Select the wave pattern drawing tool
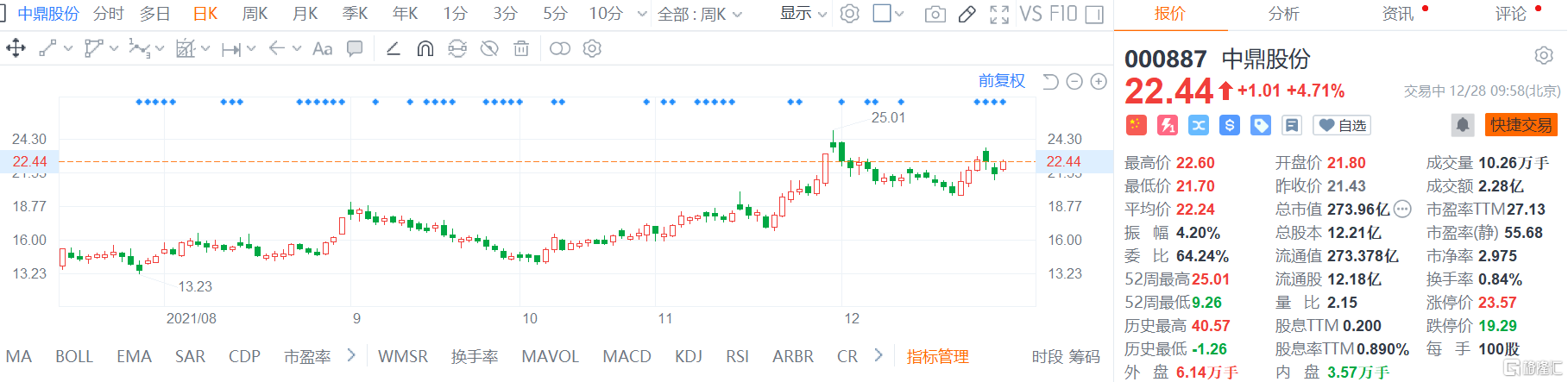This screenshot has height=382, width=1568. [x=138, y=48]
